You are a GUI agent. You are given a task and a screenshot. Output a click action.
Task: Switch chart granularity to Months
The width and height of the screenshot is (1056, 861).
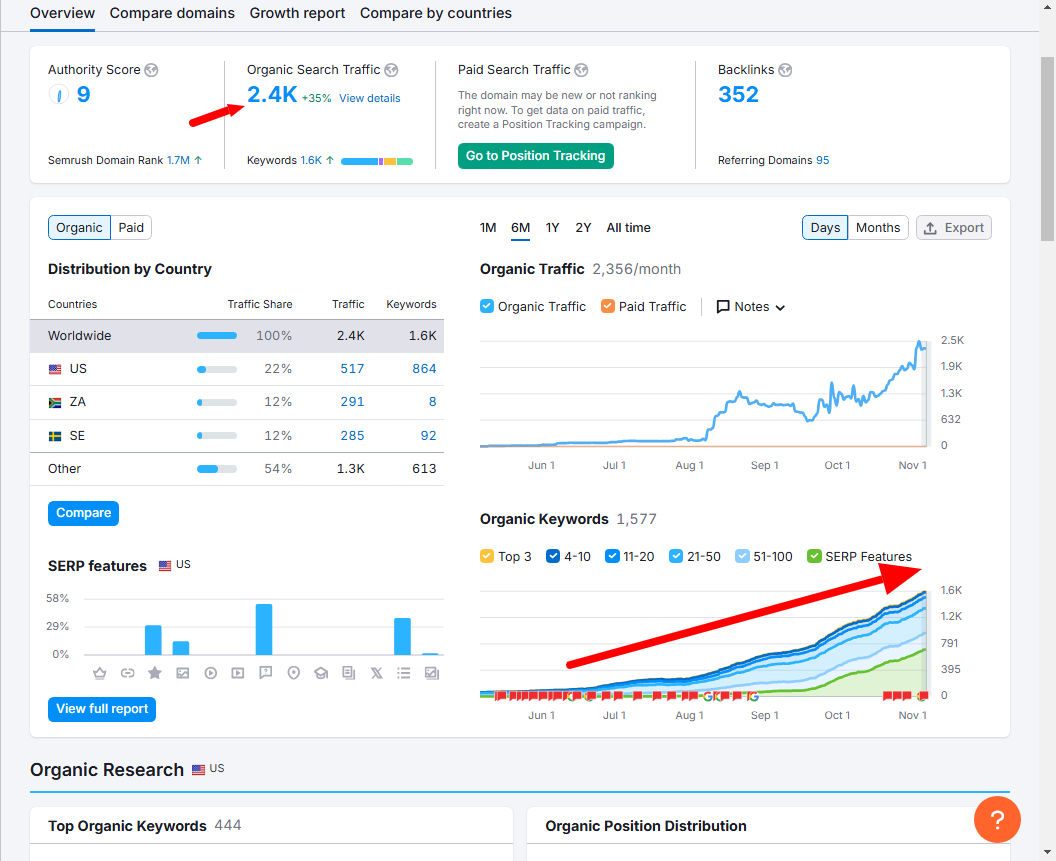point(878,228)
